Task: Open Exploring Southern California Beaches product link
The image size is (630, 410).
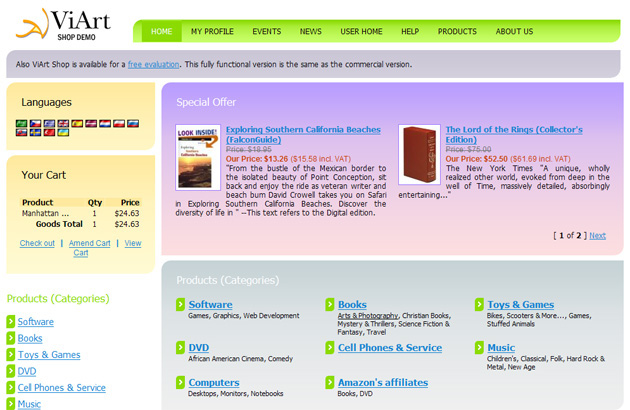Action: pyautogui.click(x=303, y=135)
